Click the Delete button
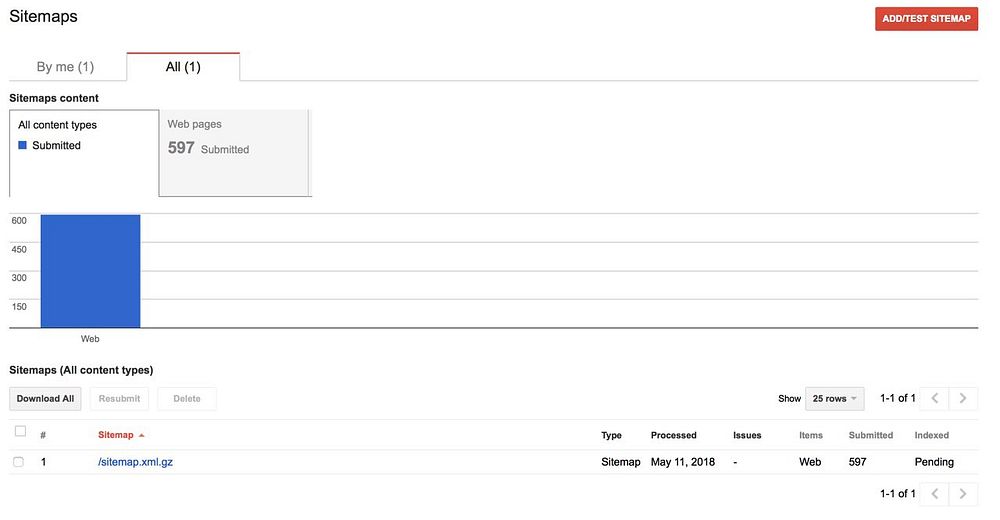Image resolution: width=1000 pixels, height=520 pixels. [x=187, y=398]
